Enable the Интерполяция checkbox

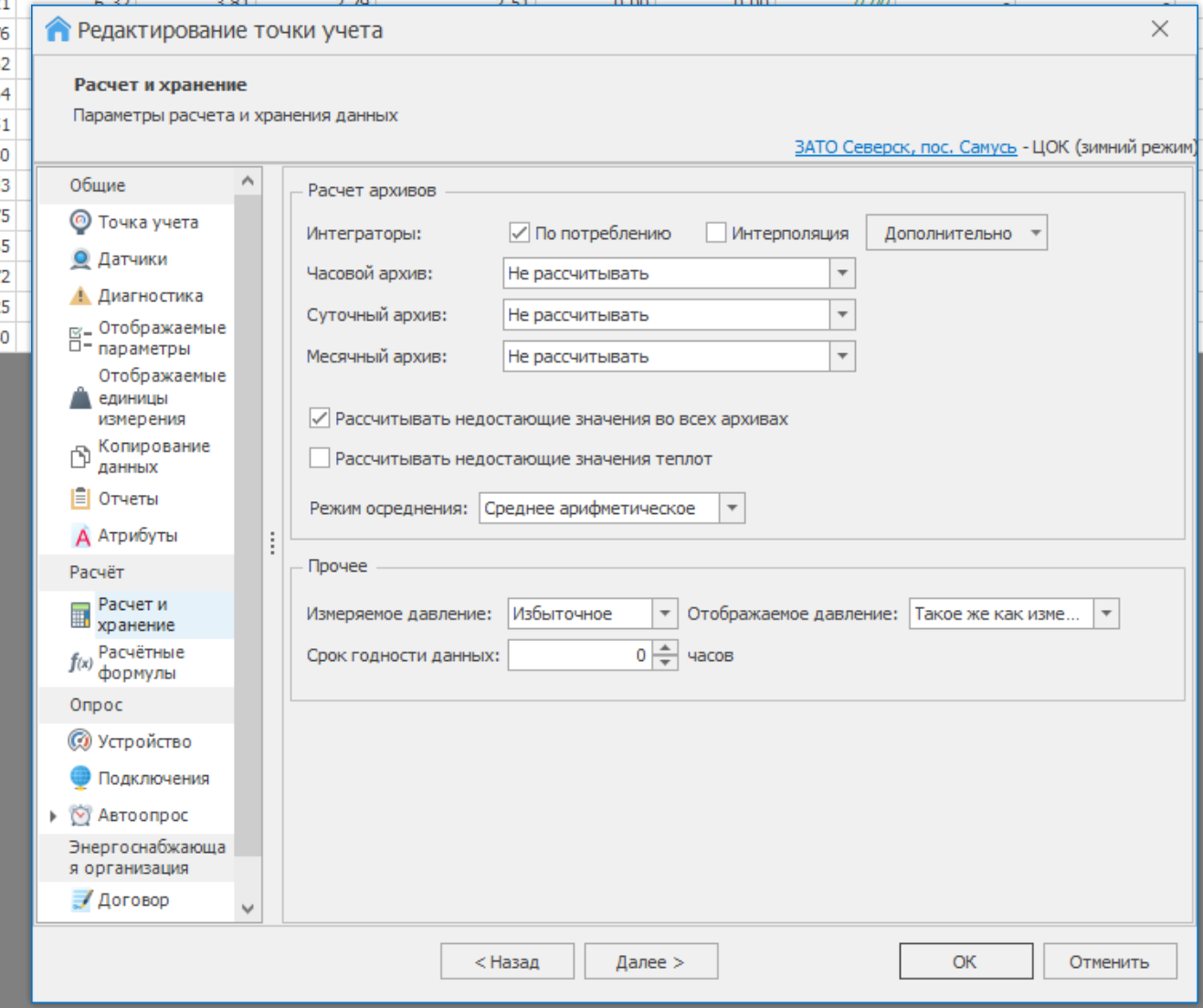[x=716, y=233]
